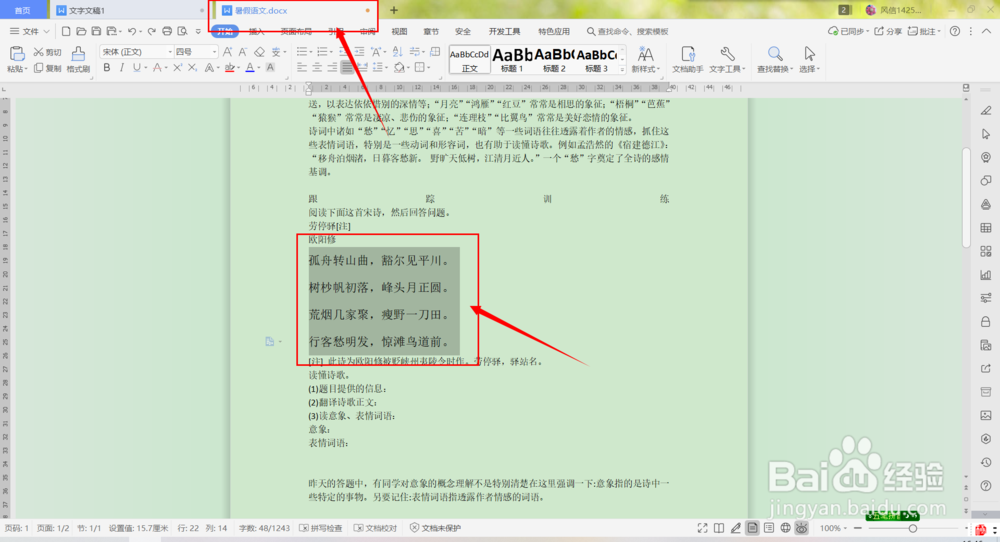
Task: Toggle underline formatting
Action: tap(138, 68)
